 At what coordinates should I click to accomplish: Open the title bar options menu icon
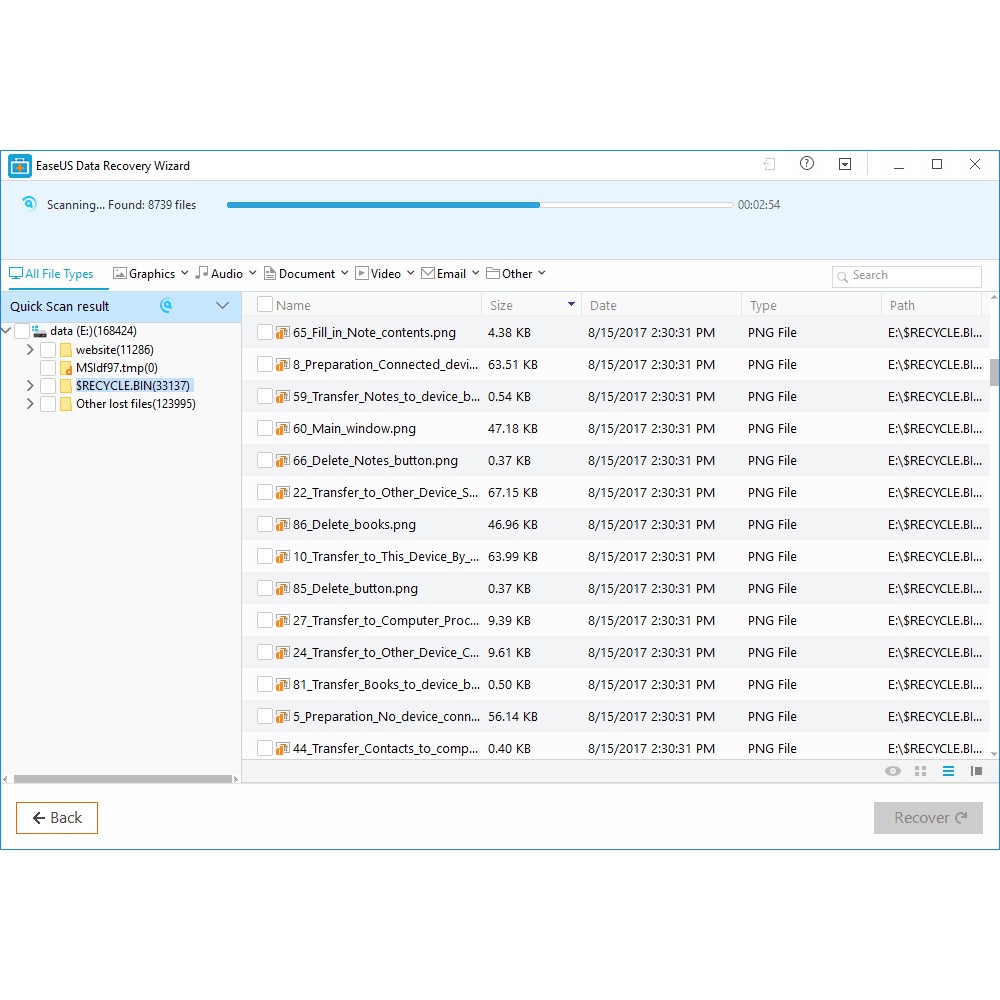845,165
